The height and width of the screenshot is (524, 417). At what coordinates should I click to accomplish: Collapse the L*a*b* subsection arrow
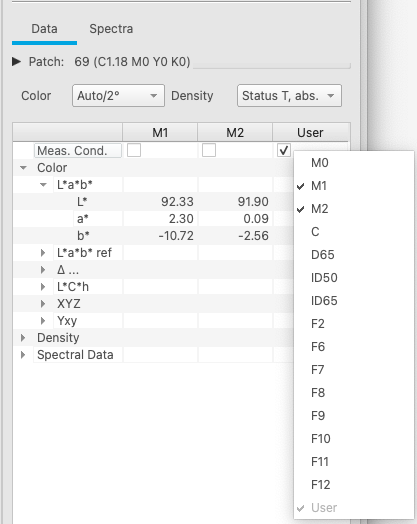pyautogui.click(x=43, y=185)
